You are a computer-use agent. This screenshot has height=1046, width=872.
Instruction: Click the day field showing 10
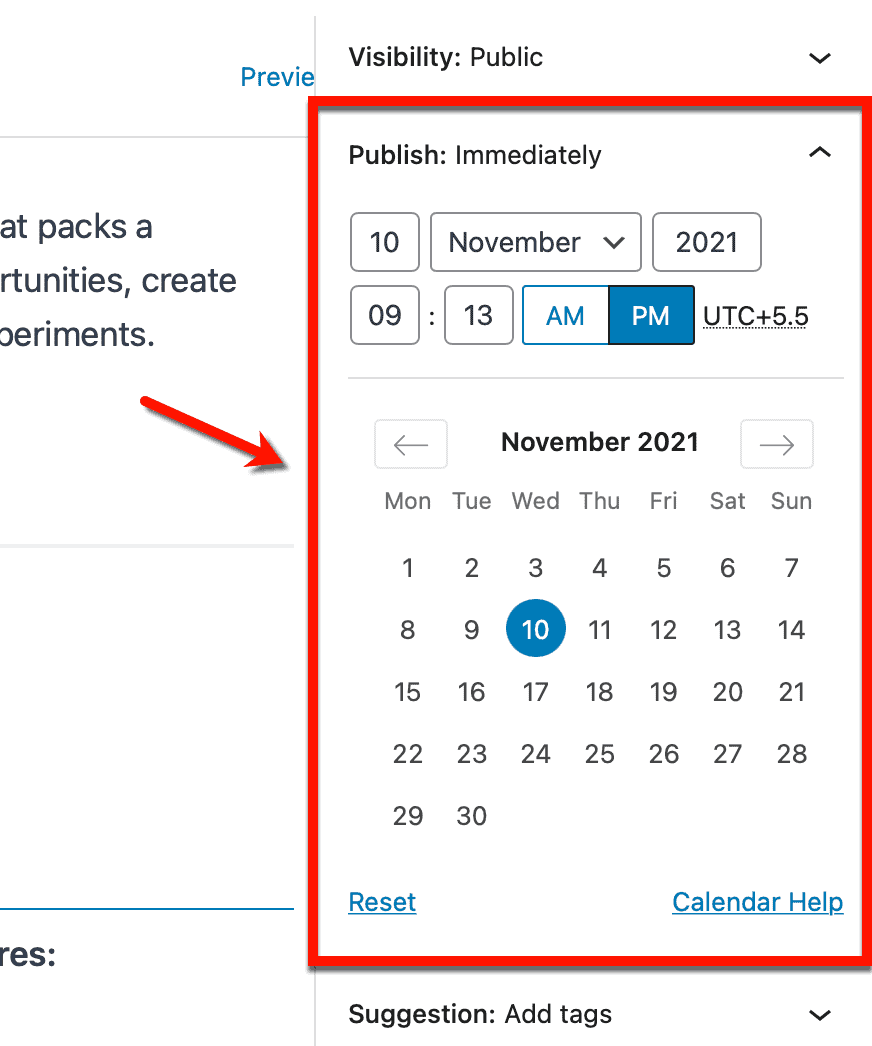[x=384, y=242]
